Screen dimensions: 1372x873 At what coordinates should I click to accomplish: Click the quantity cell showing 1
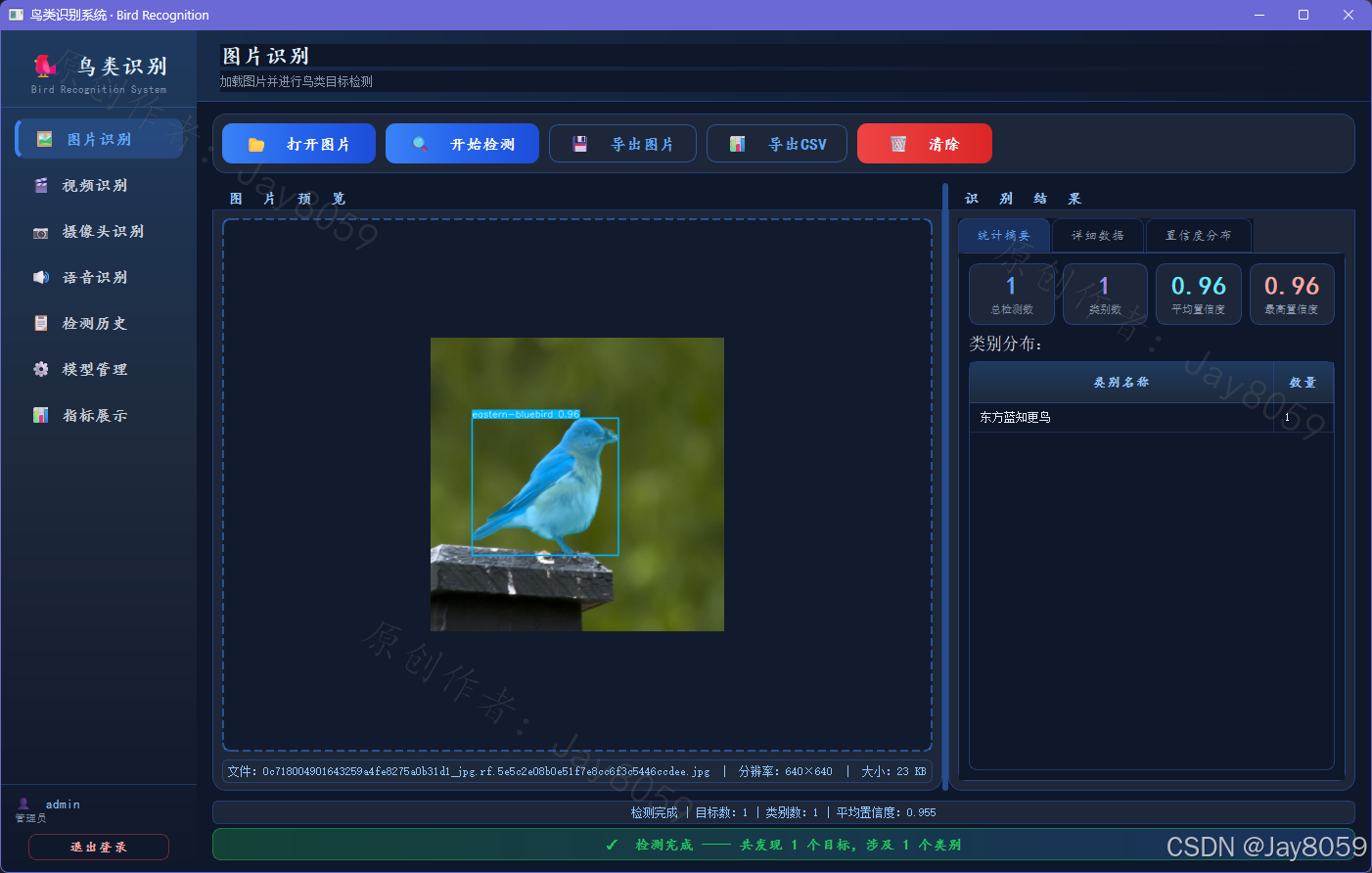click(x=1303, y=417)
